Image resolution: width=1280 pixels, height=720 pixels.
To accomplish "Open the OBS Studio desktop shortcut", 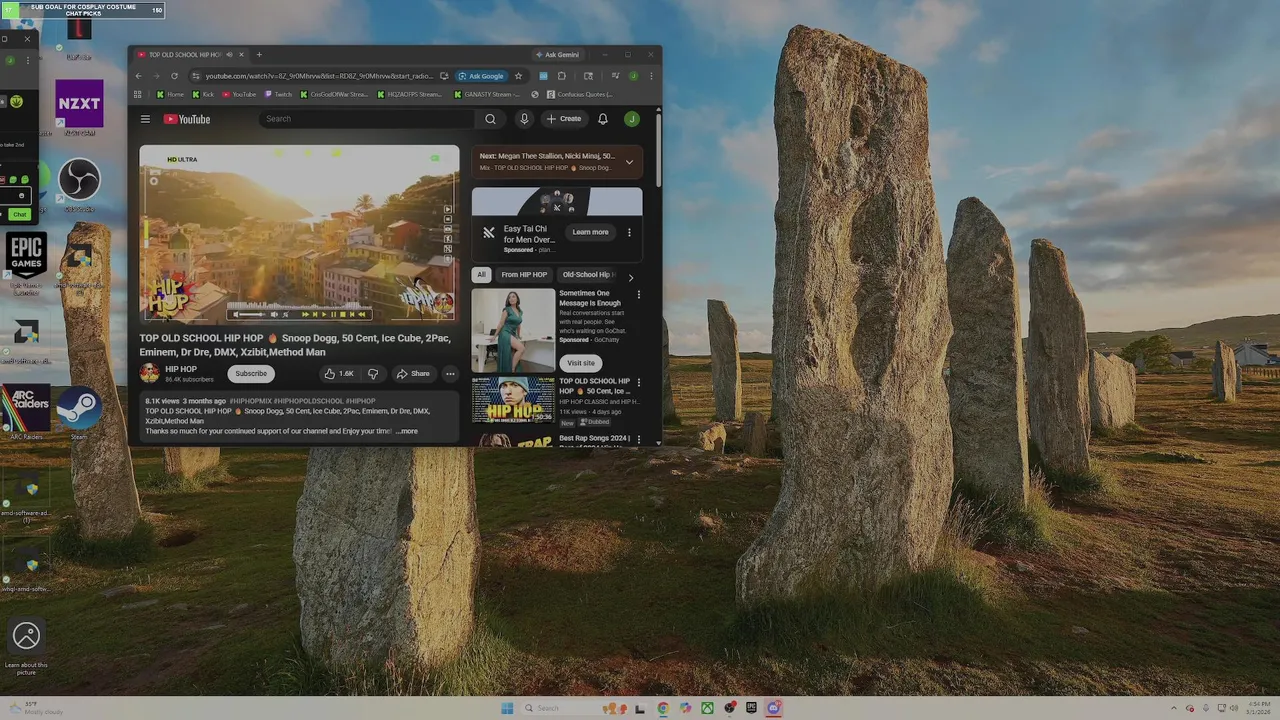I will pyautogui.click(x=79, y=185).
